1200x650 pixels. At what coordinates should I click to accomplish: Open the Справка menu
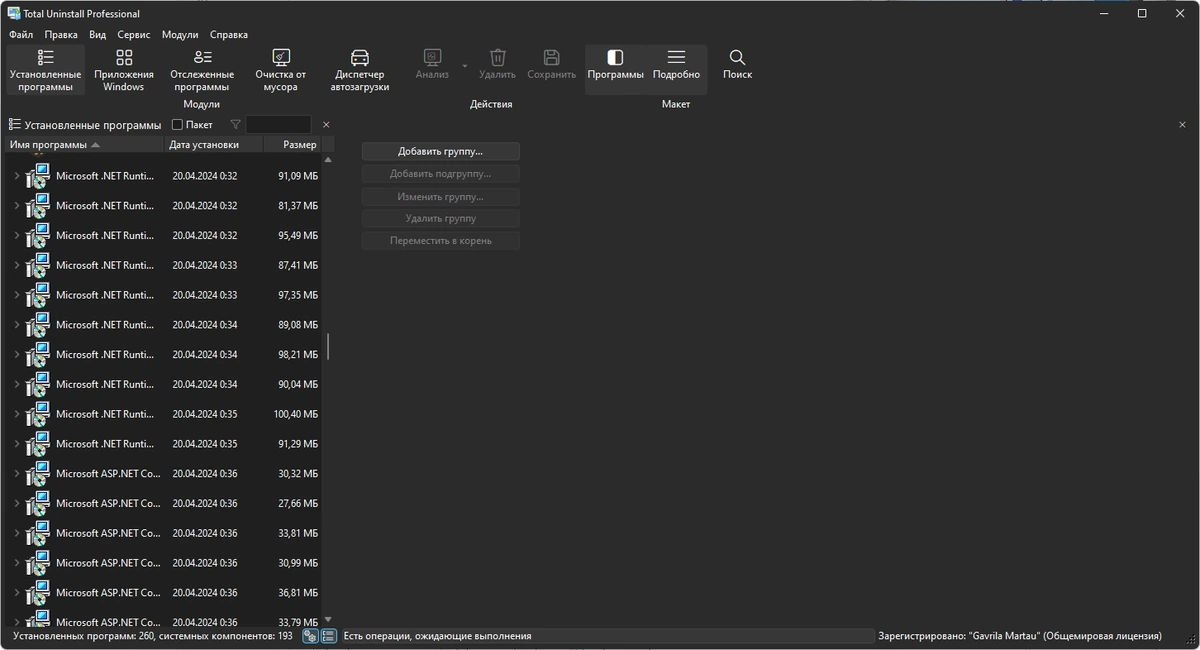pos(229,34)
